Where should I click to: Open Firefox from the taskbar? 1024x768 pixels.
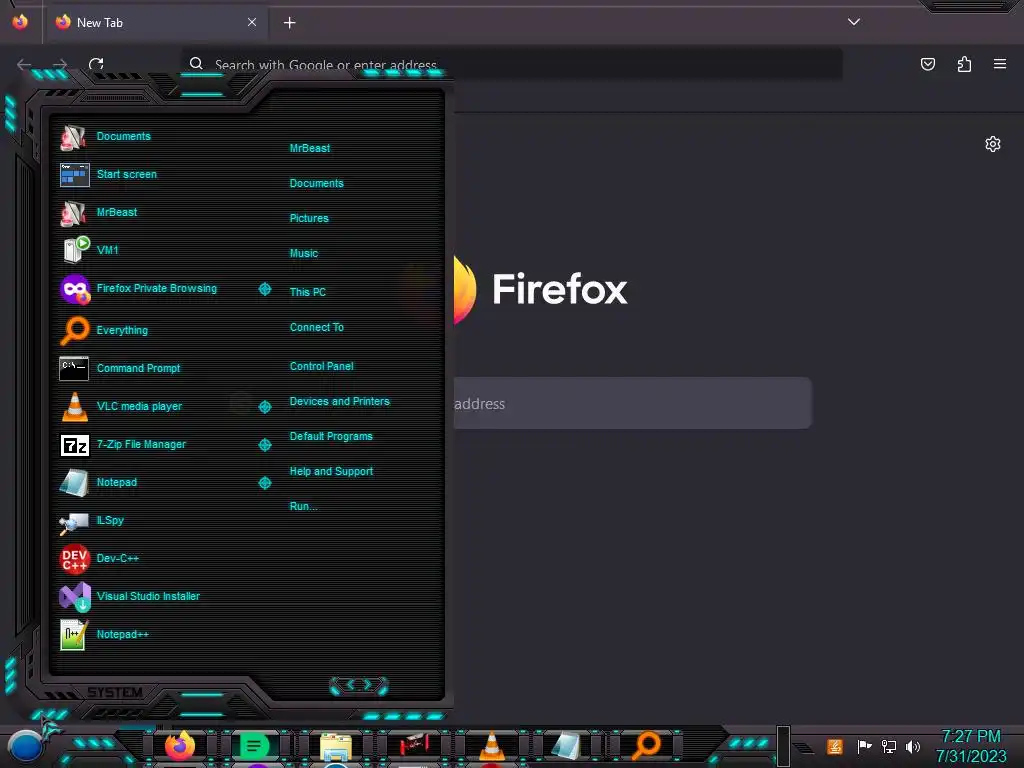(180, 746)
